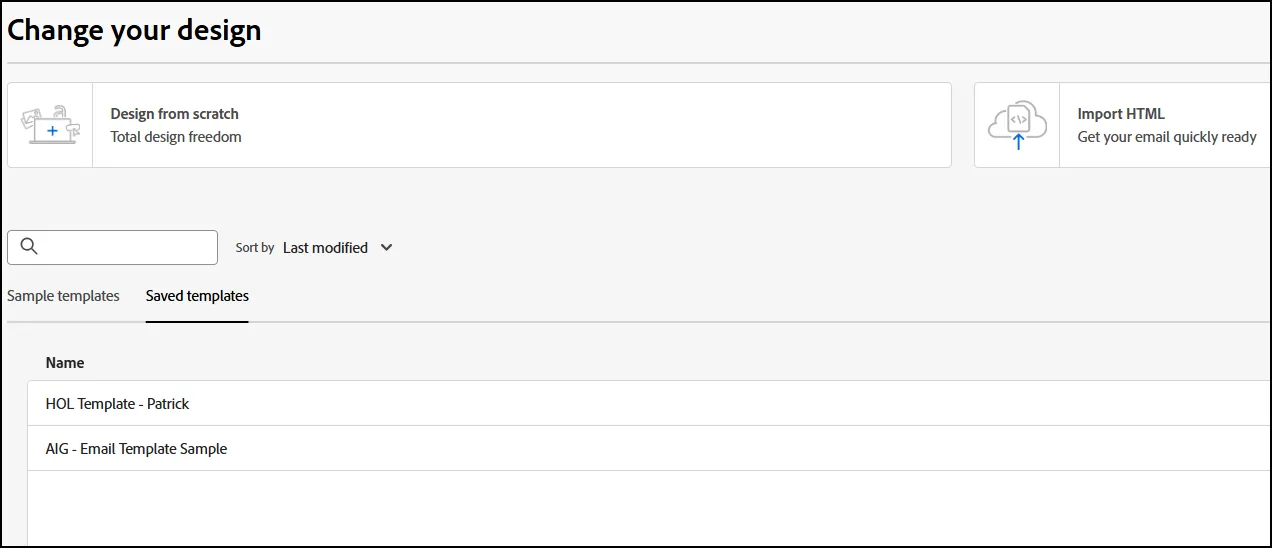Click inside the template search field

tap(112, 247)
